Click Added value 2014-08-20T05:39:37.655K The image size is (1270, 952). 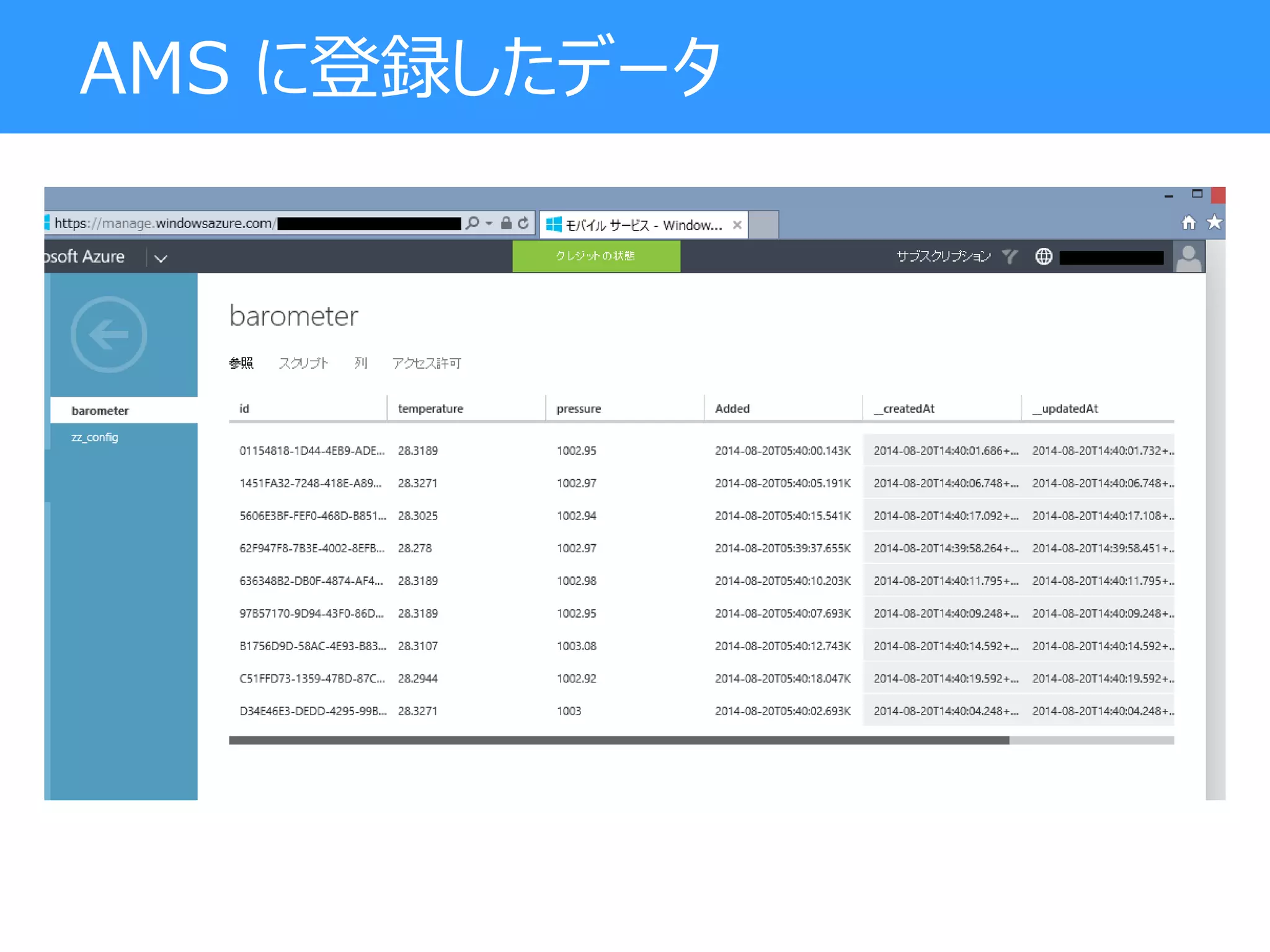coord(783,548)
